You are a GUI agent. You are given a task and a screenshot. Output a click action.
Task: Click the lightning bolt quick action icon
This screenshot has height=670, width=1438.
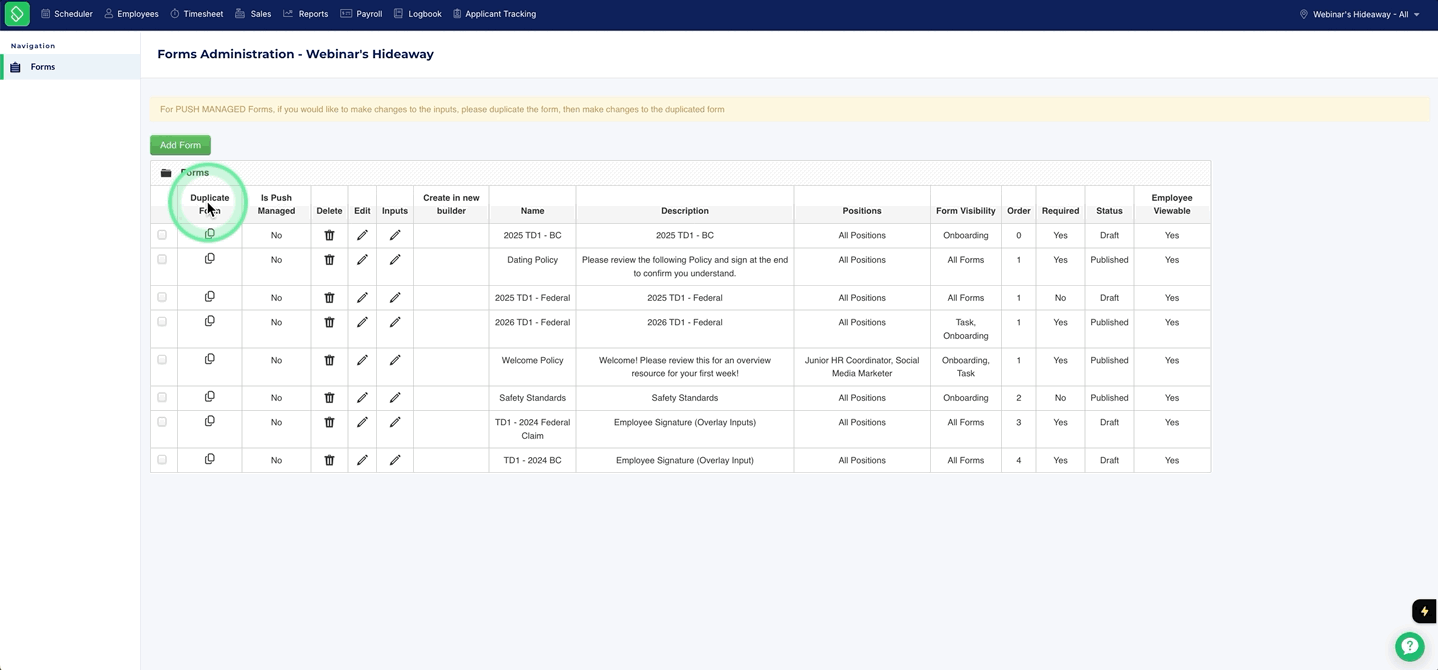click(x=1424, y=611)
